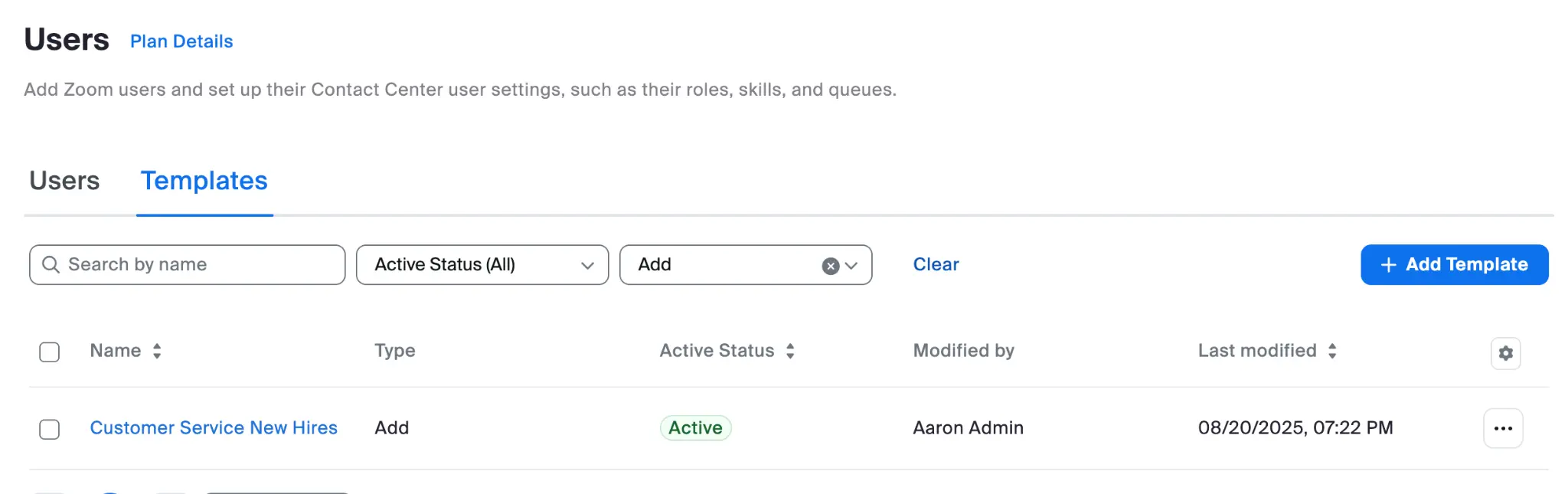
Task: Sort by Last modified using the sort arrows
Action: point(1332,351)
